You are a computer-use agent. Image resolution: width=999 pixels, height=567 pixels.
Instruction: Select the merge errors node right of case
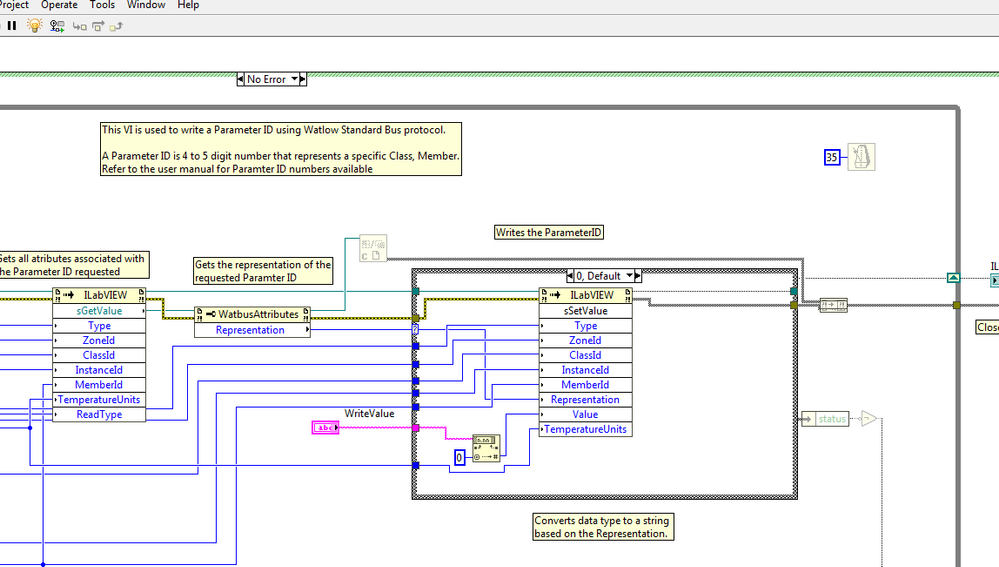(833, 305)
